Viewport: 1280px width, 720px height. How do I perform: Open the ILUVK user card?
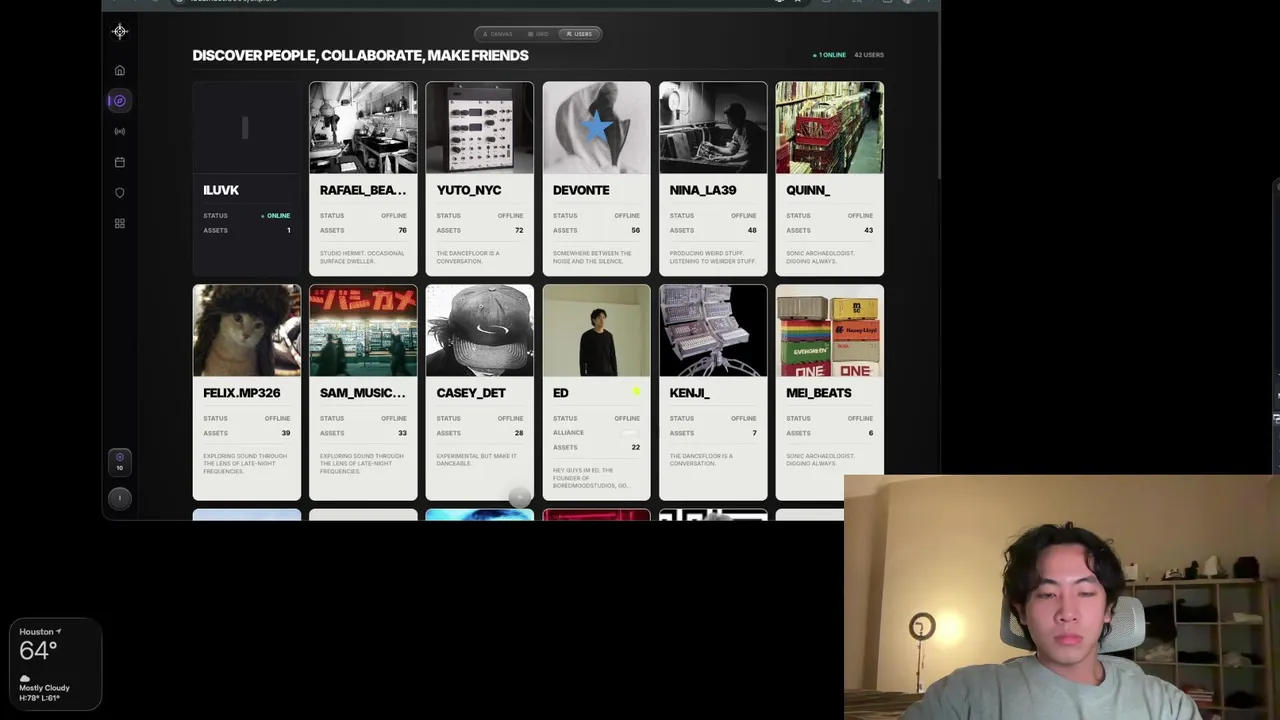click(246, 178)
